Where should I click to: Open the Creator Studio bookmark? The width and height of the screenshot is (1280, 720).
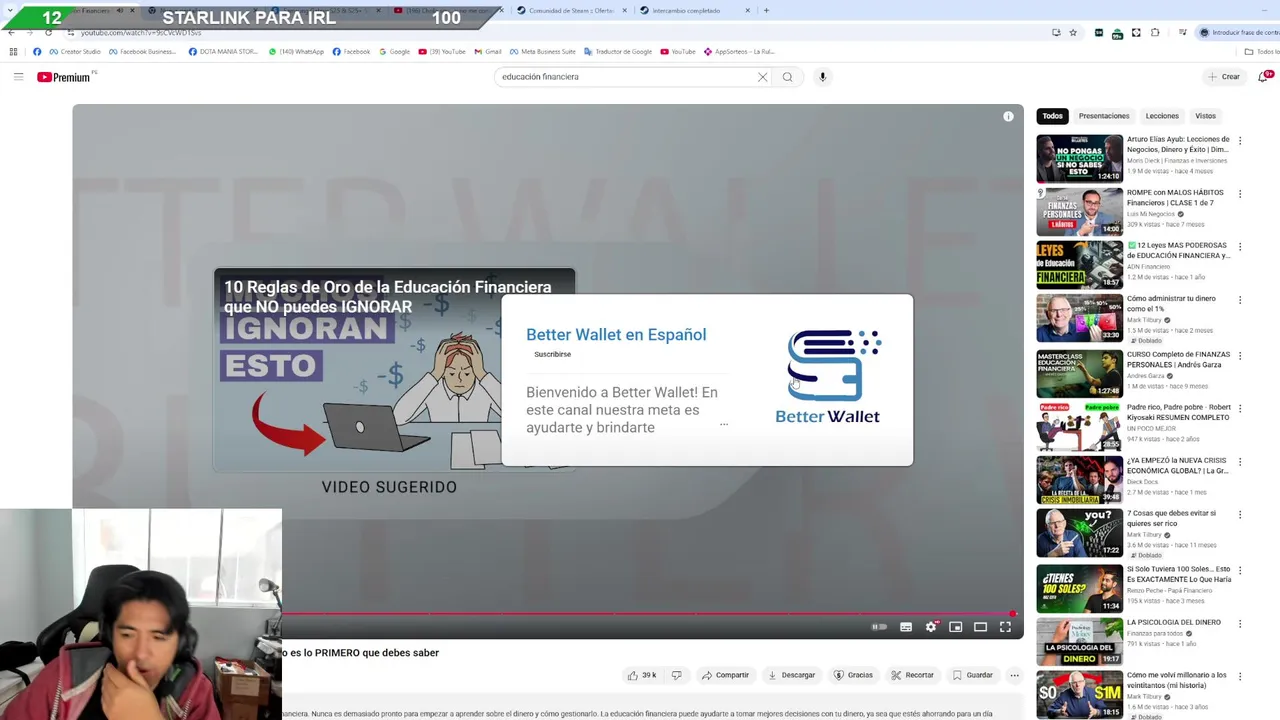[76, 52]
